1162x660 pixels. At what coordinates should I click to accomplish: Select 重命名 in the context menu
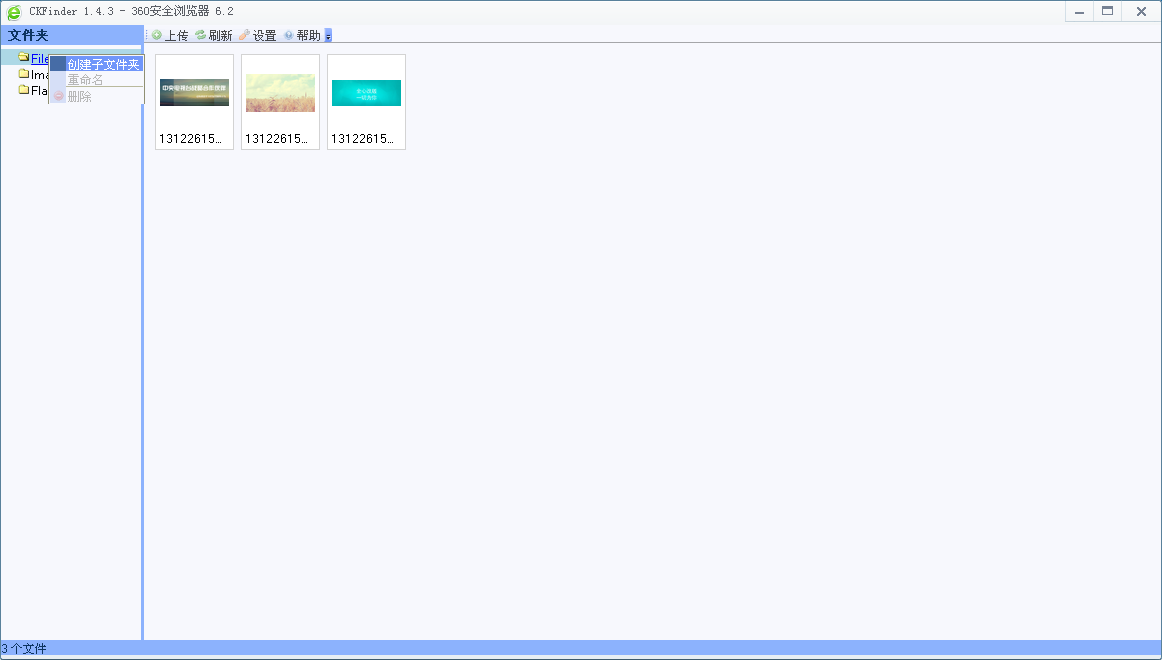[86, 80]
